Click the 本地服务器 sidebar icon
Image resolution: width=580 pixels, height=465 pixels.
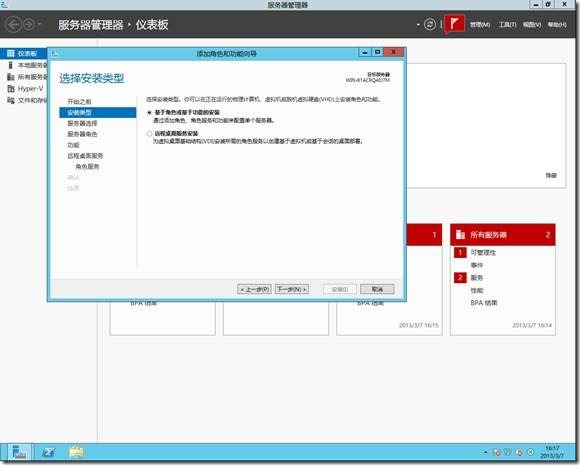click(11, 65)
